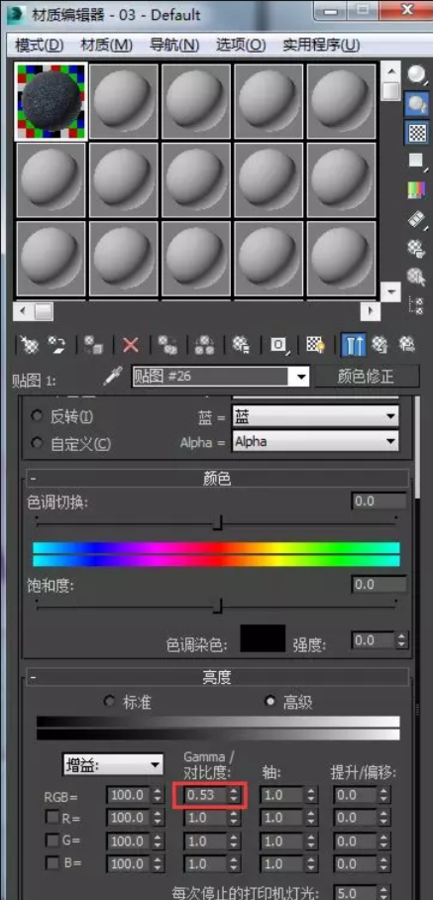Click the 颜色修正 map type button
This screenshot has width=433, height=900.
pos(365,377)
